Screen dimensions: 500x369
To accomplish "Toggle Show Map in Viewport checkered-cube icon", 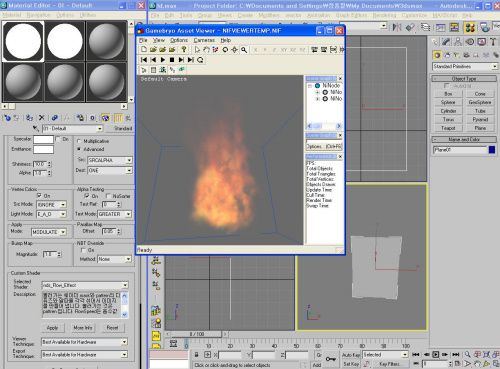I will [105, 118].
